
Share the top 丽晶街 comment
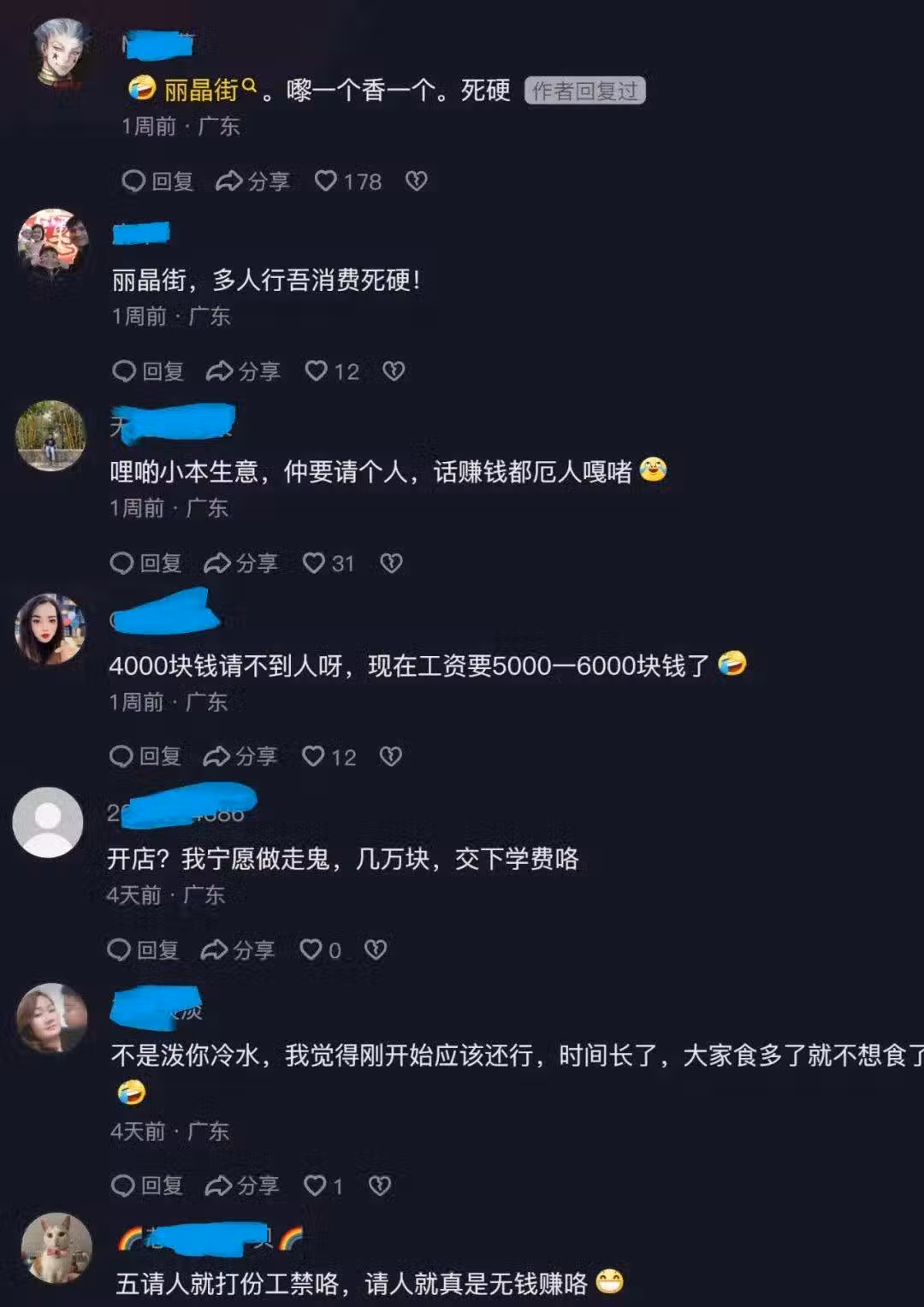tap(252, 181)
